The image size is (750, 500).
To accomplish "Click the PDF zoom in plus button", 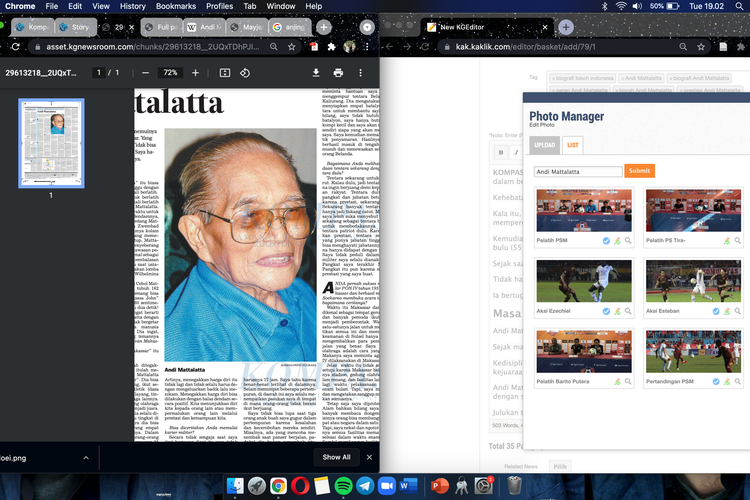I will pyautogui.click(x=195, y=73).
